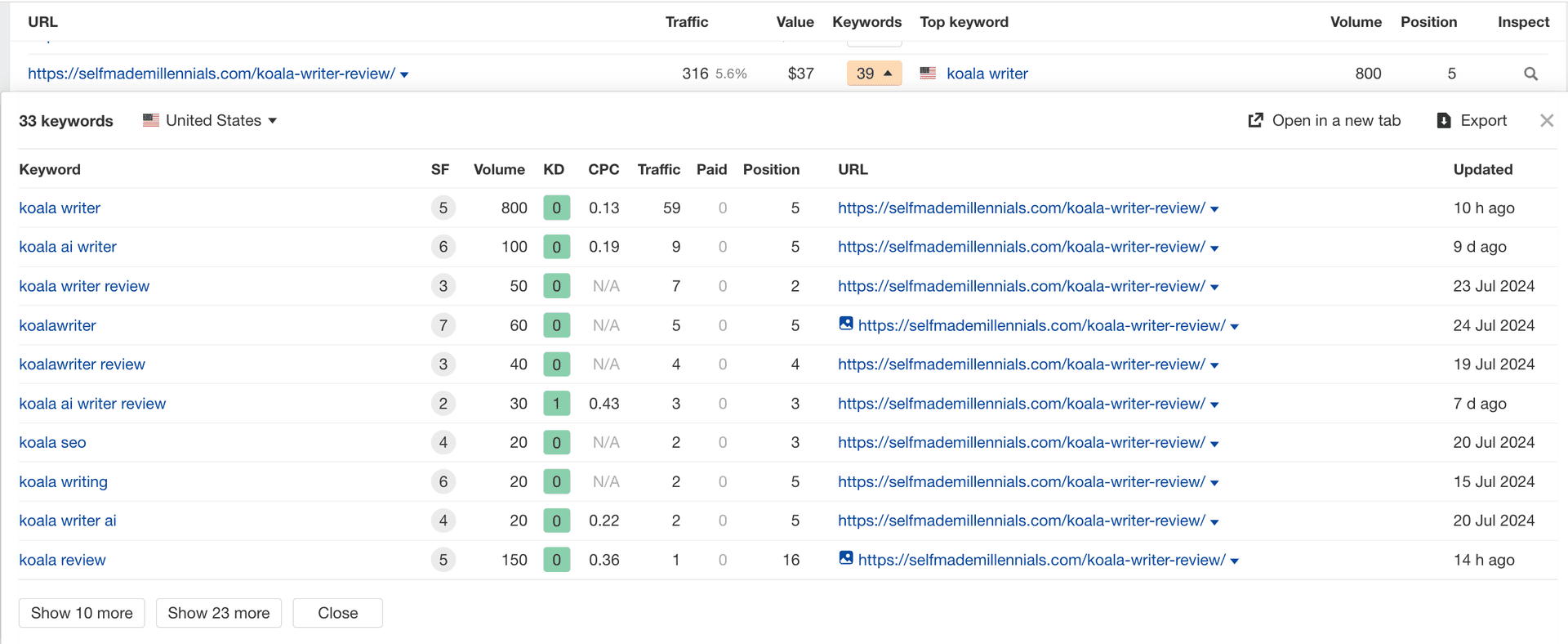Screen dimensions: 1568x644
Task: Open the koala seo keyword link
Action: pyautogui.click(x=52, y=442)
